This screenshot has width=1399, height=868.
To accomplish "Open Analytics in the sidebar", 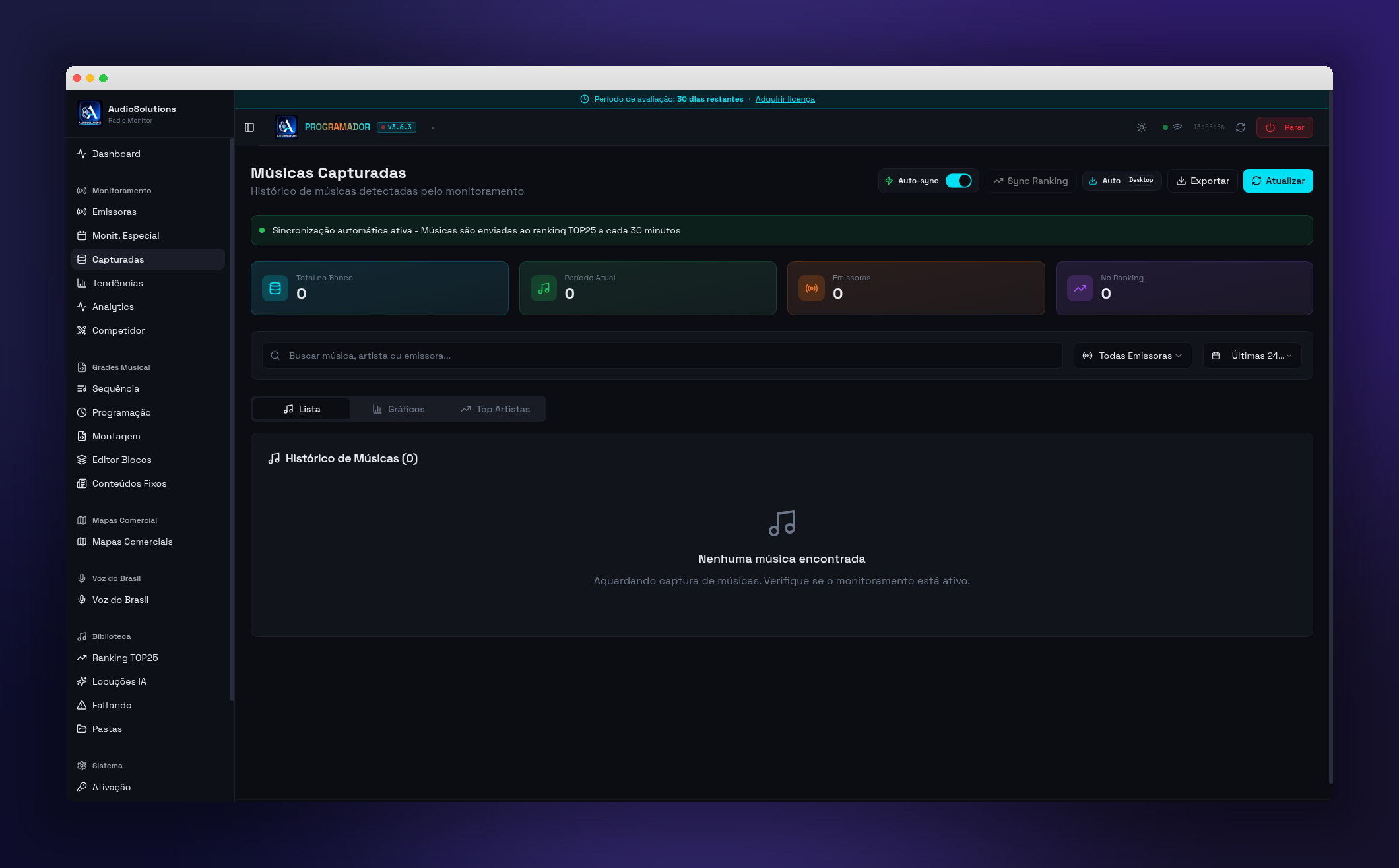I will [x=148, y=307].
